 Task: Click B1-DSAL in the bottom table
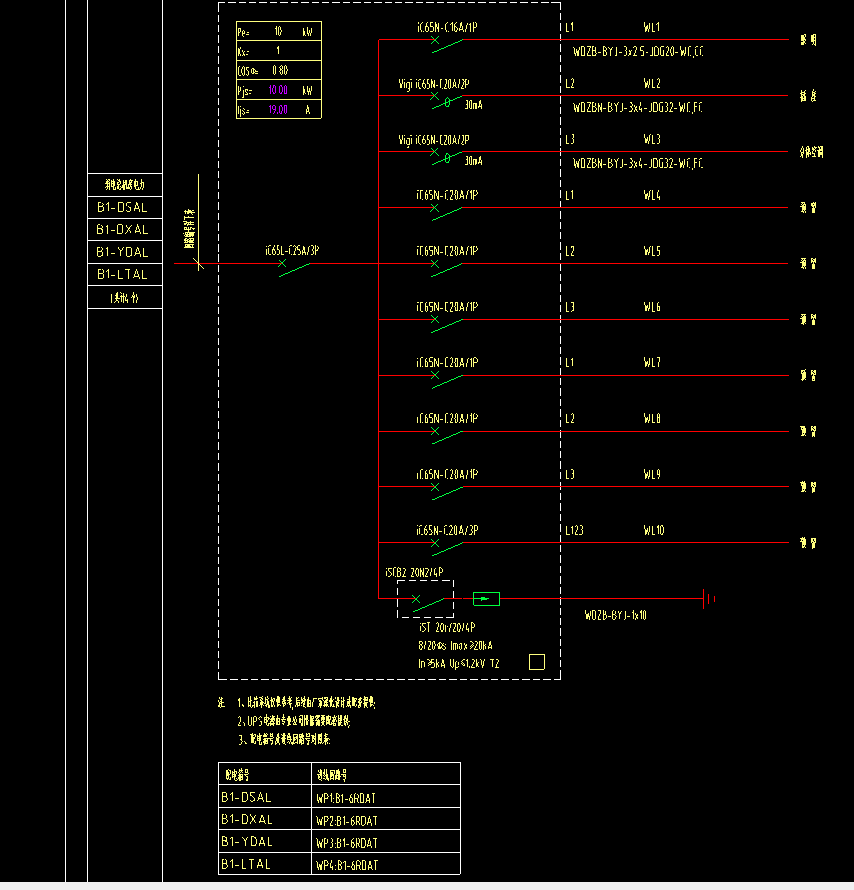[246, 797]
